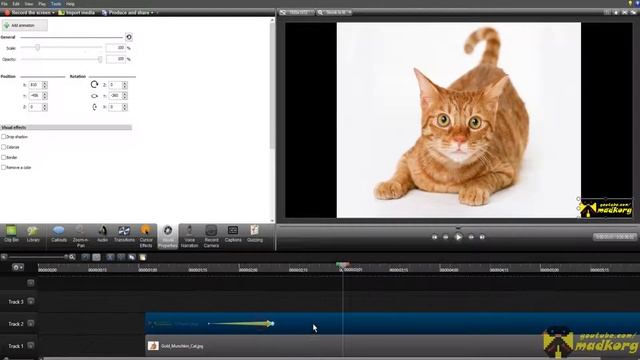Open the View menu
Image resolution: width=640 pixels, height=360 pixels.
click(29, 4)
